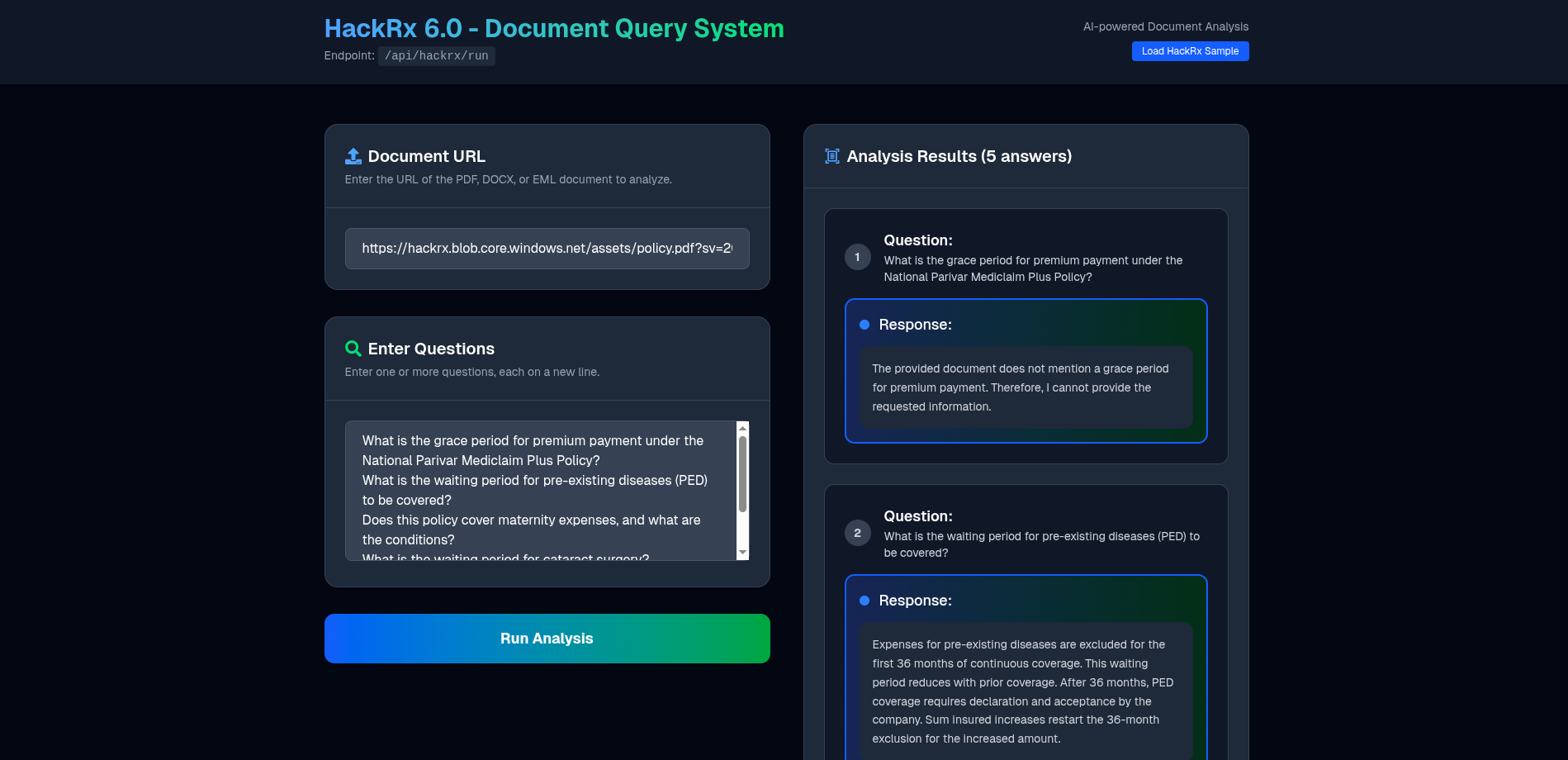Click the blue dot by the first Response

click(865, 325)
